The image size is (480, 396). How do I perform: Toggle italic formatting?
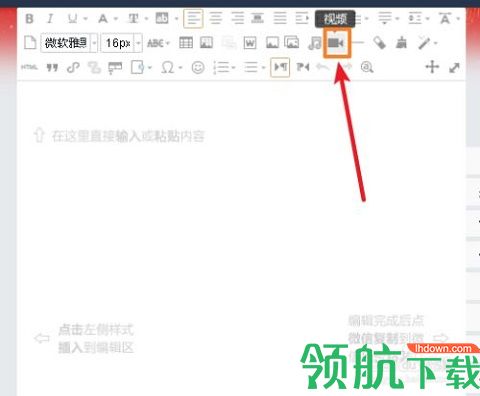point(50,19)
